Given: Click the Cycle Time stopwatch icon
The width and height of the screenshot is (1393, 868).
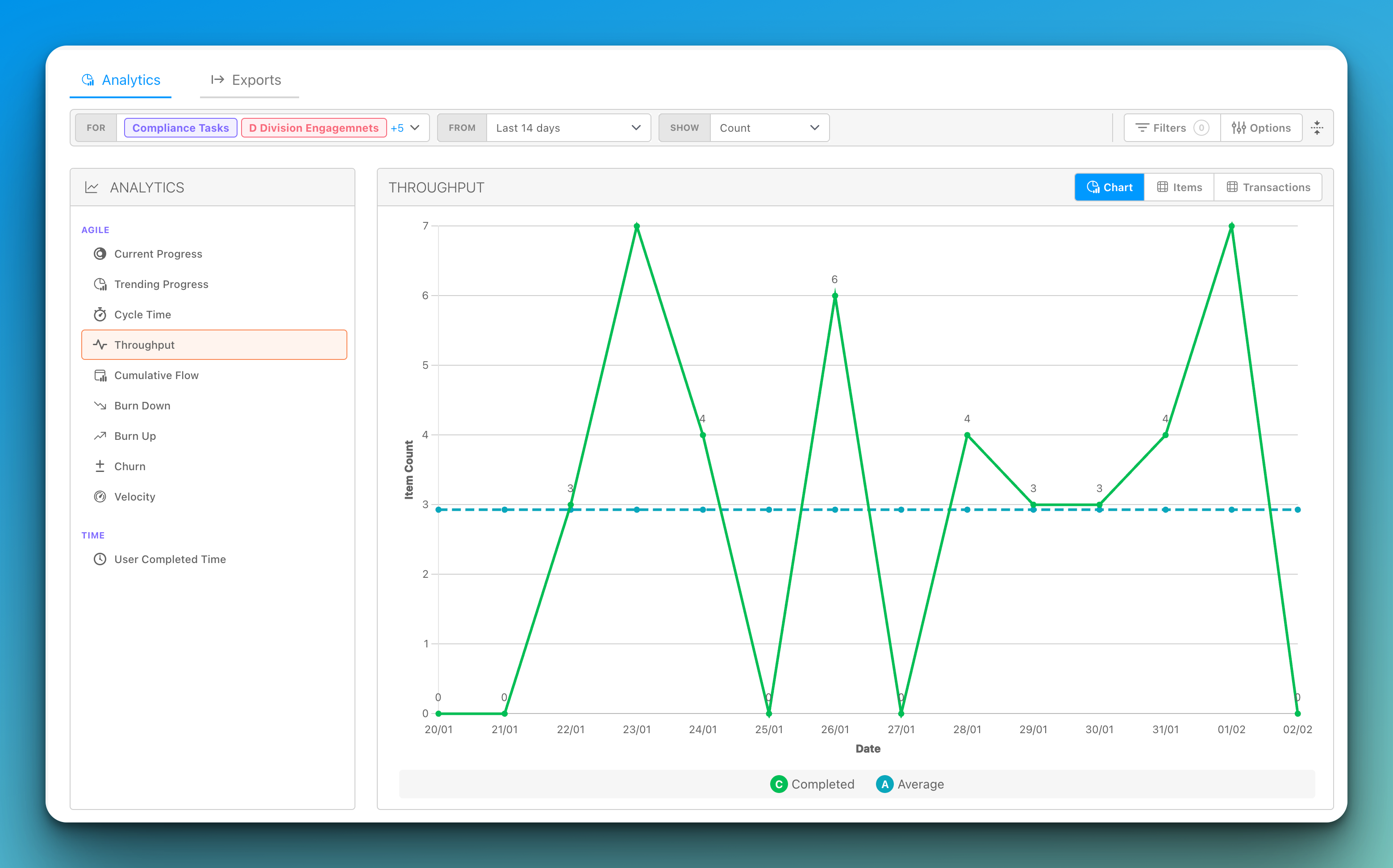Looking at the screenshot, I should (100, 315).
